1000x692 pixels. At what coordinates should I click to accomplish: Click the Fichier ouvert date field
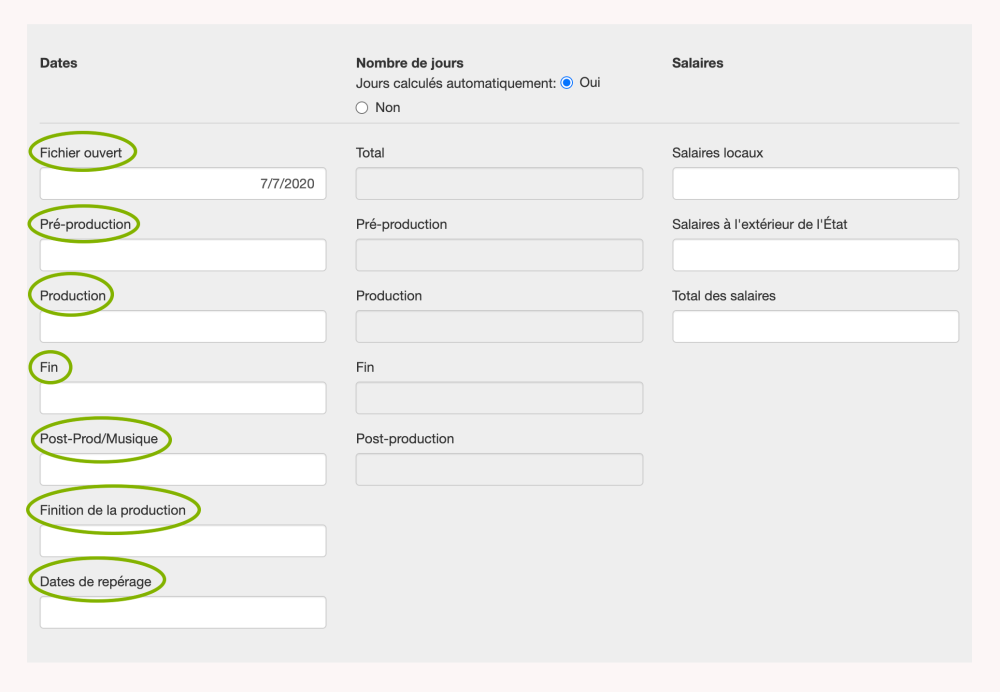(183, 184)
